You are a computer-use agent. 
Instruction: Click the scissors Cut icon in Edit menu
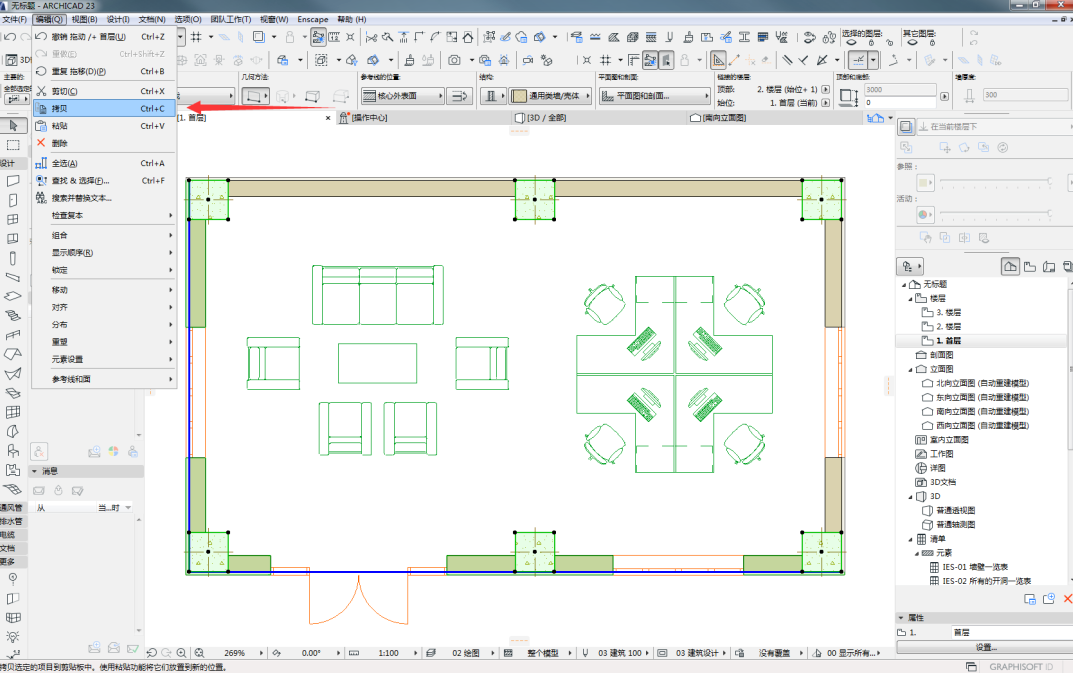click(x=41, y=91)
